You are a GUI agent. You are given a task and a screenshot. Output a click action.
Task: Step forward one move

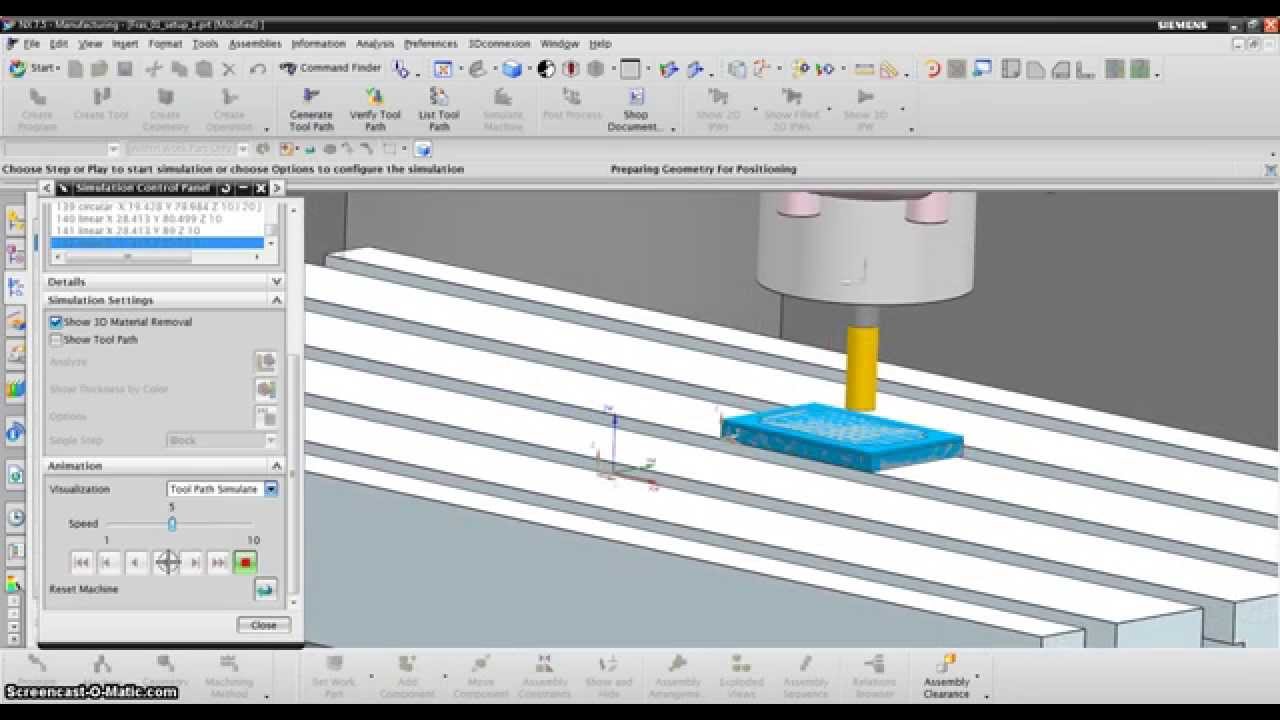pyautogui.click(x=195, y=562)
